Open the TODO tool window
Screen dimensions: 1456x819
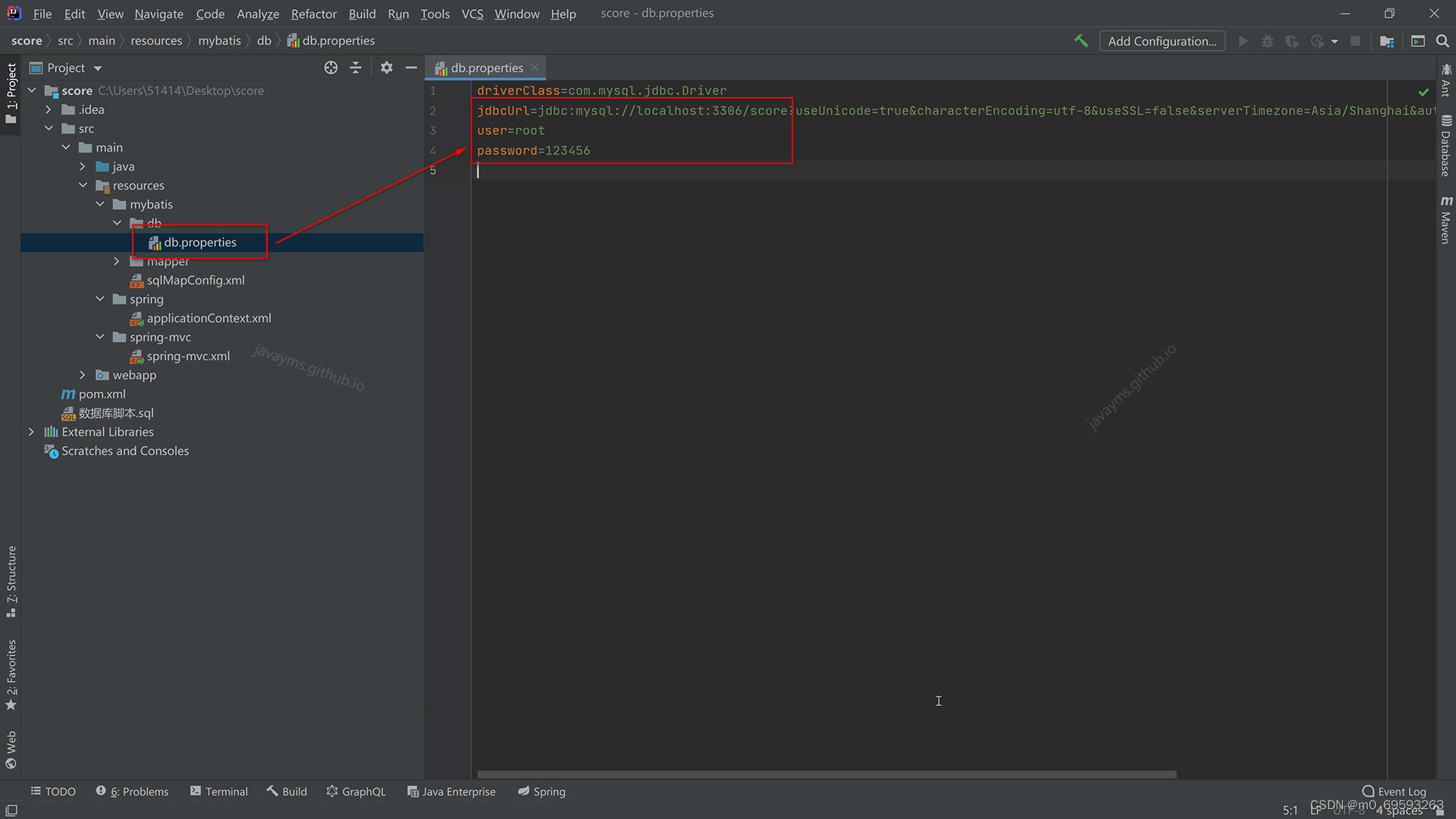pos(53,791)
